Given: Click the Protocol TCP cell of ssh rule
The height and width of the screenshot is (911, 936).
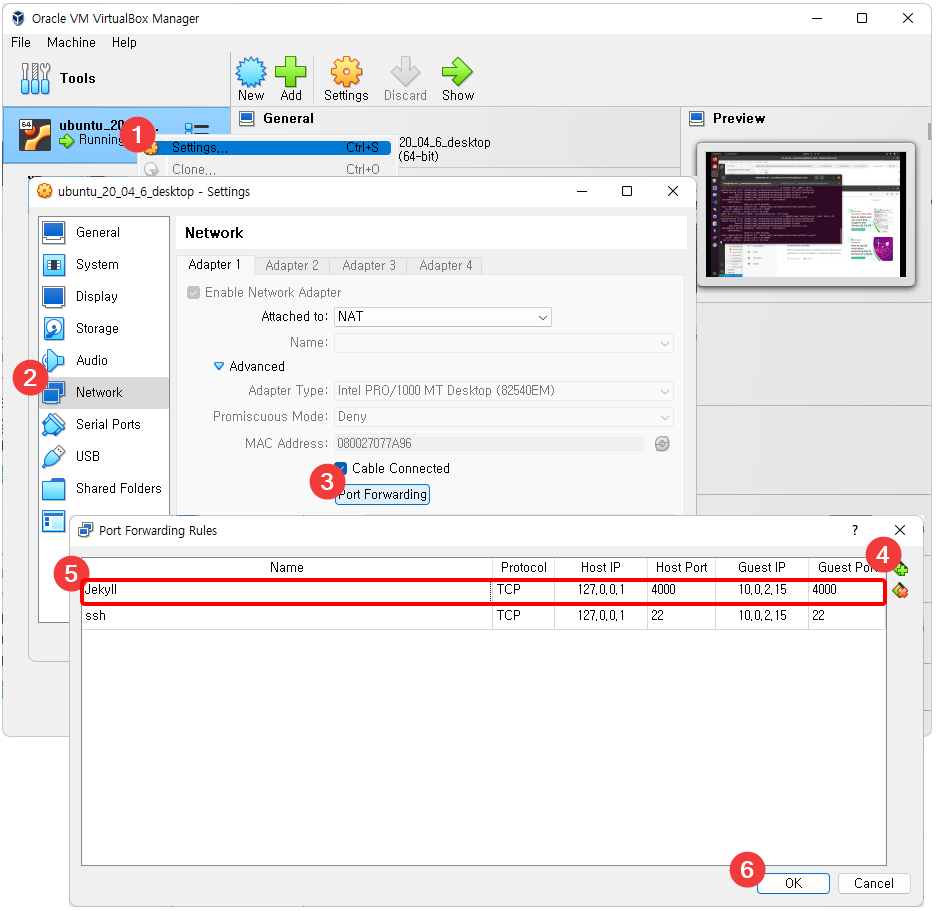Looking at the screenshot, I should point(524,616).
